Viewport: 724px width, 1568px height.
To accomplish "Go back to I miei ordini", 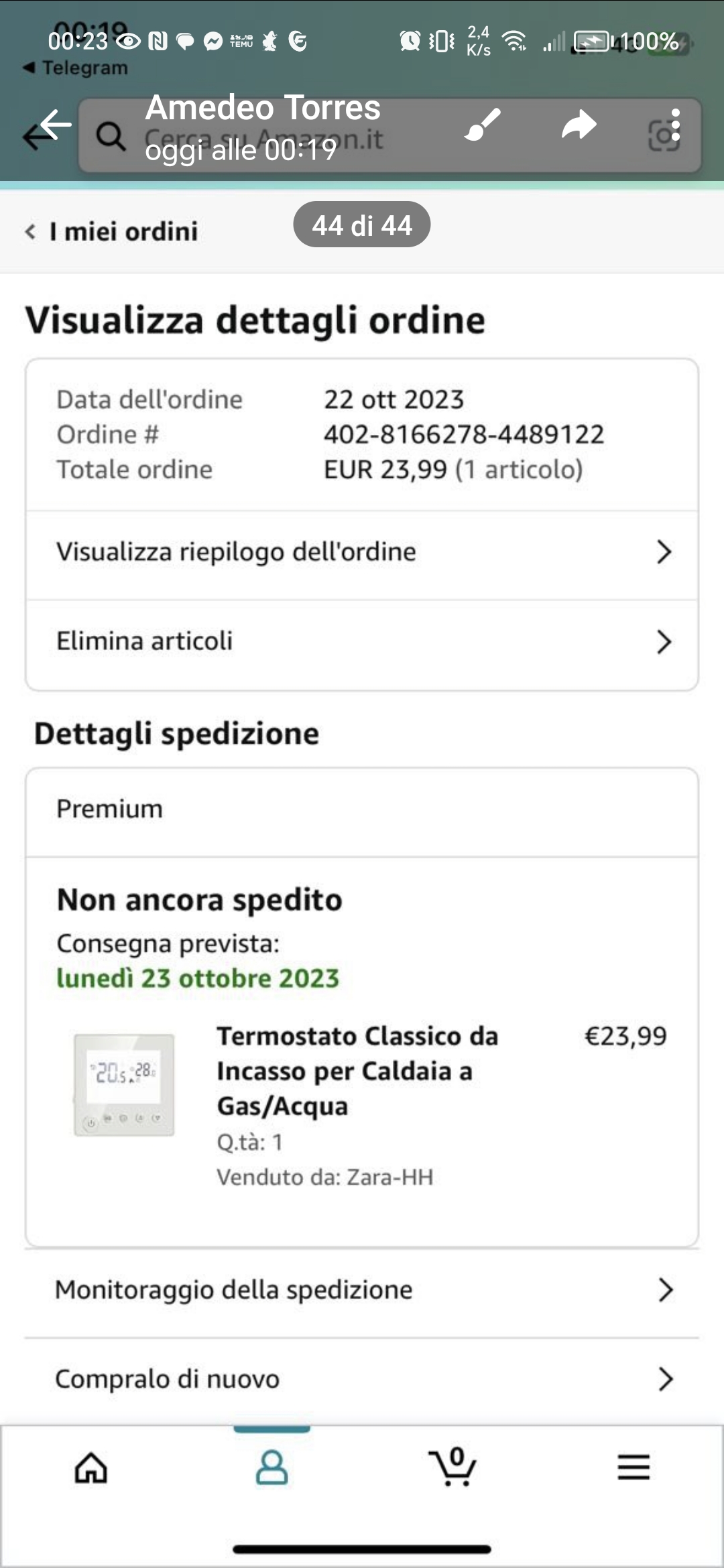I will click(x=111, y=232).
